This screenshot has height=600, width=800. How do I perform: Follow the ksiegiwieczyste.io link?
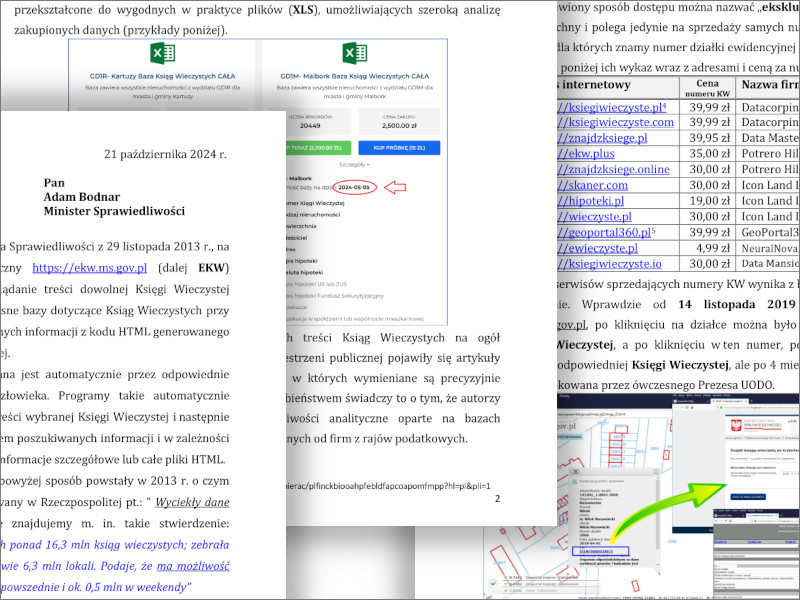[609, 264]
